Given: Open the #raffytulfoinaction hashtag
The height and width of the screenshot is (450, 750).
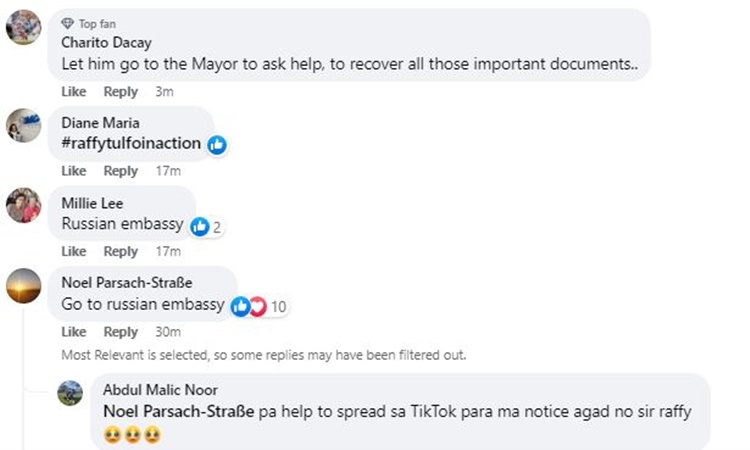Looking at the screenshot, I should [x=132, y=144].
